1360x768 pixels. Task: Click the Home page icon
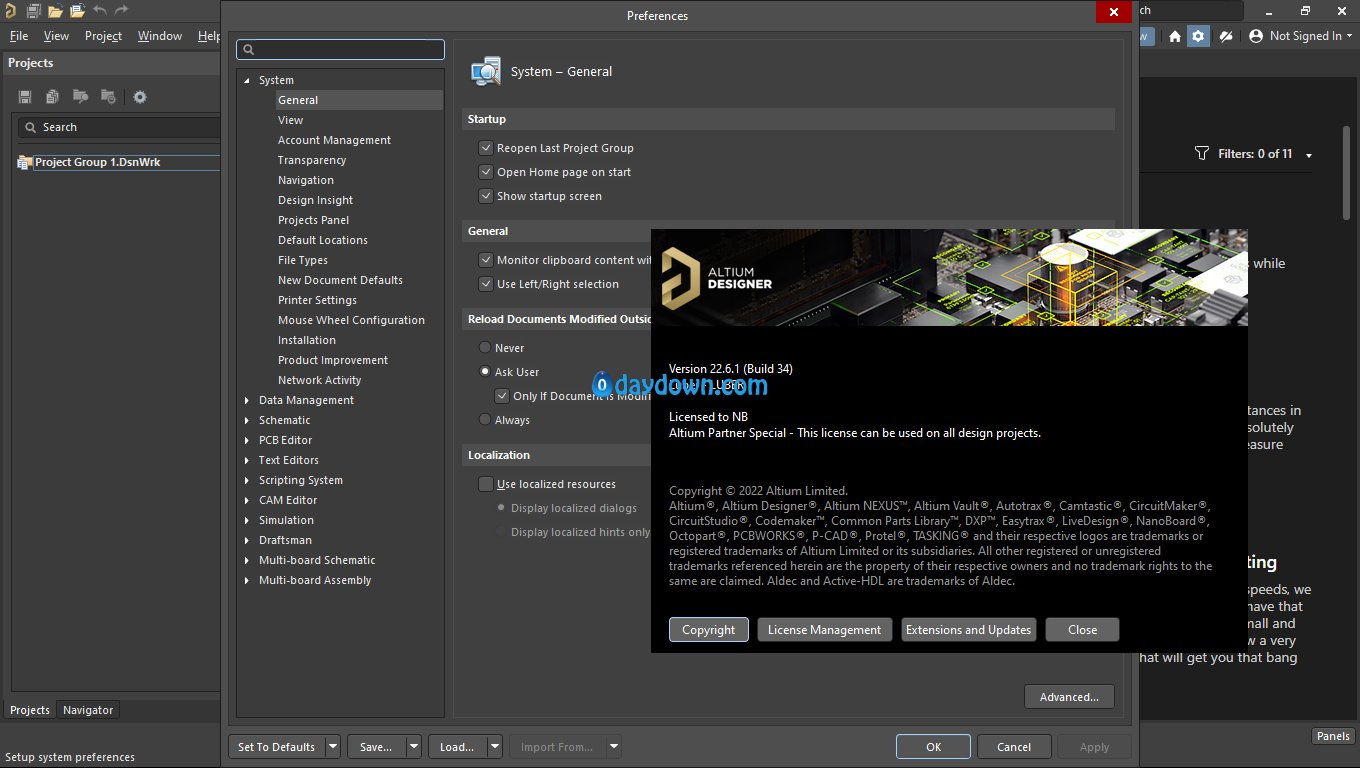click(1175, 36)
